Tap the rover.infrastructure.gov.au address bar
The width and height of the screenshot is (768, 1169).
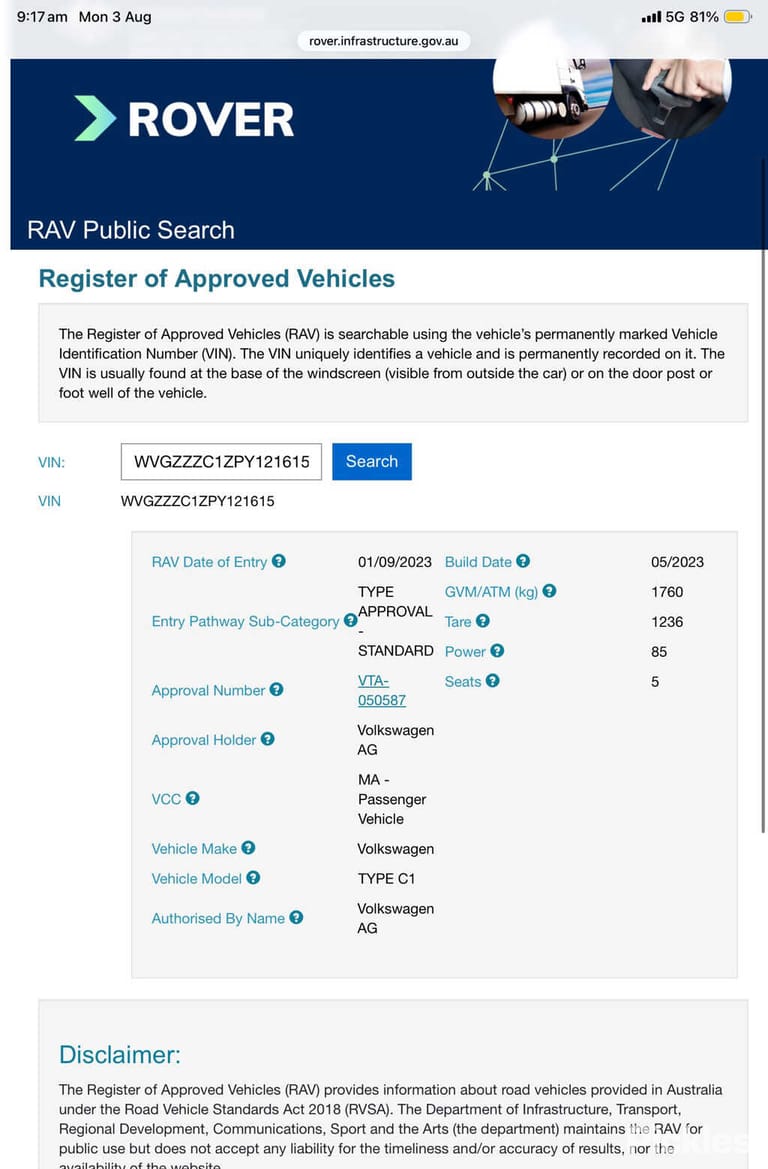[x=384, y=41]
